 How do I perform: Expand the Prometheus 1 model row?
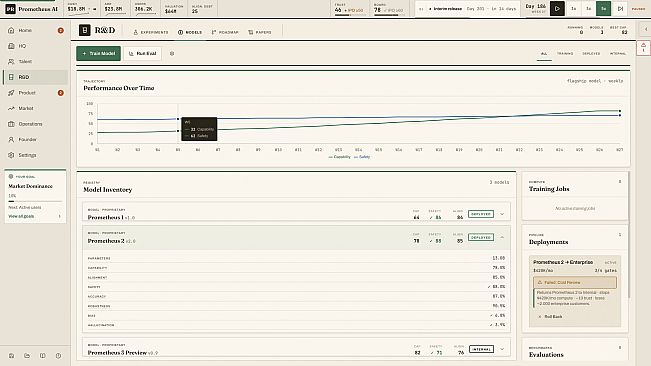tap(502, 214)
